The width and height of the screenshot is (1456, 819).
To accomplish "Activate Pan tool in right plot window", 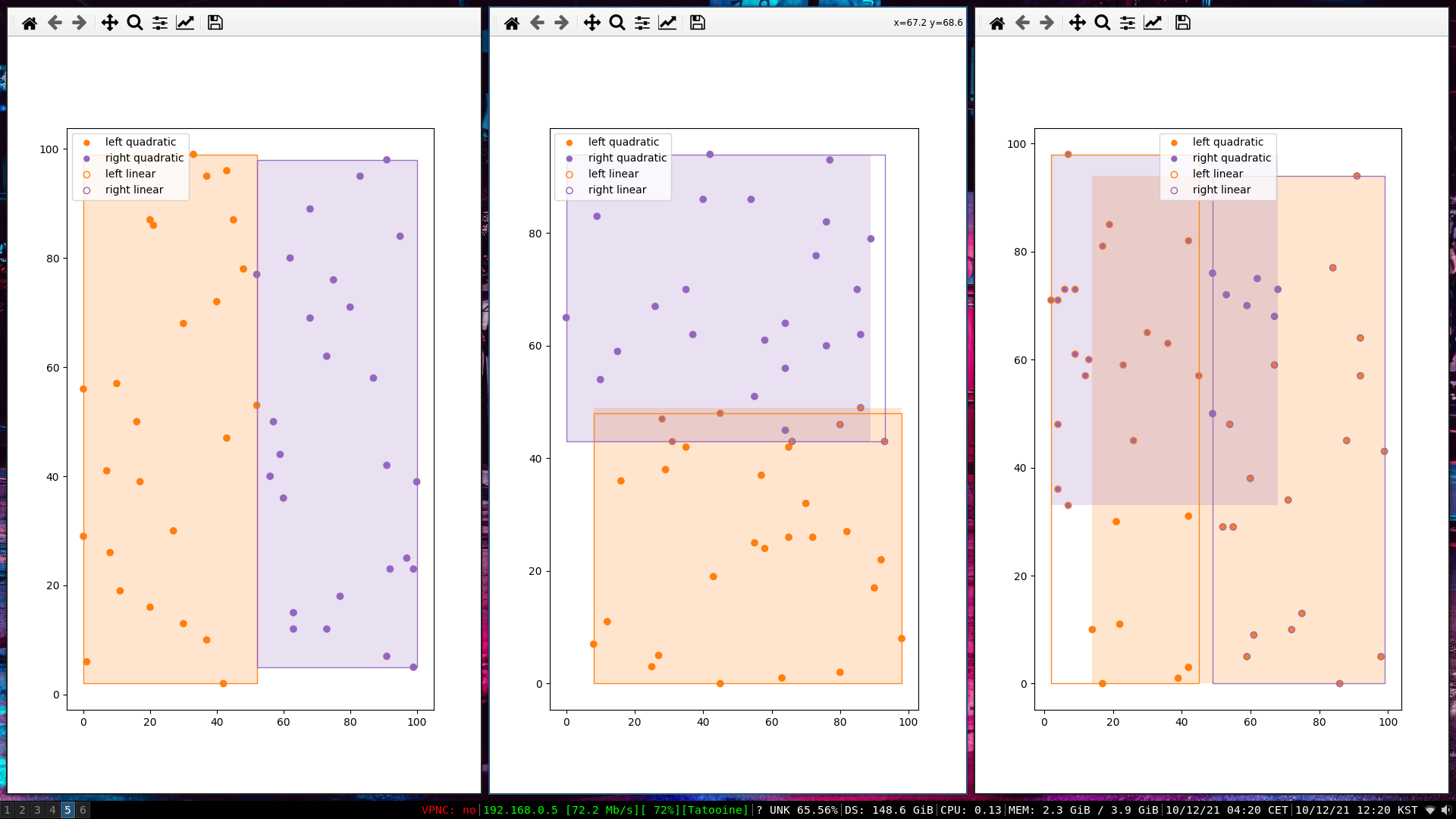I will click(x=1078, y=23).
